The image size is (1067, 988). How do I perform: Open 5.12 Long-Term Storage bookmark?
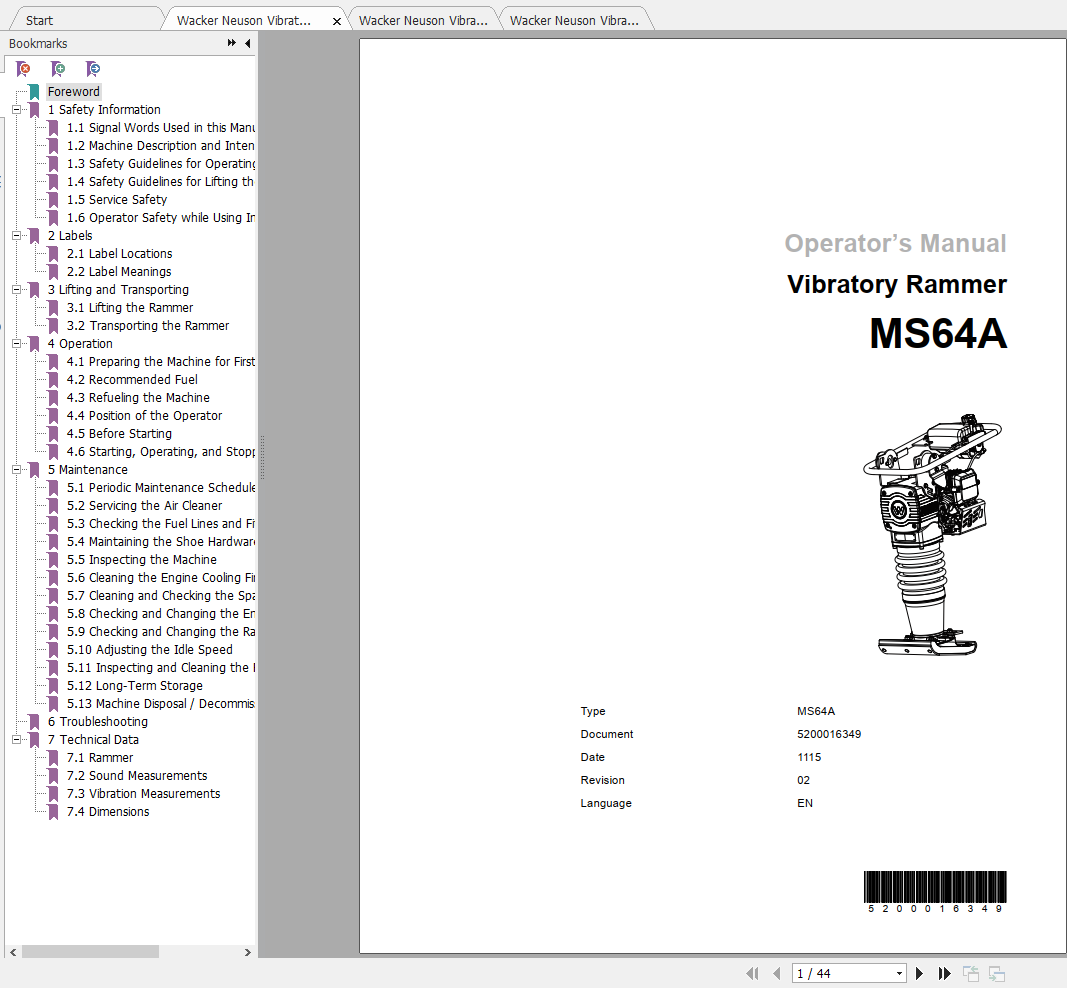coord(135,686)
